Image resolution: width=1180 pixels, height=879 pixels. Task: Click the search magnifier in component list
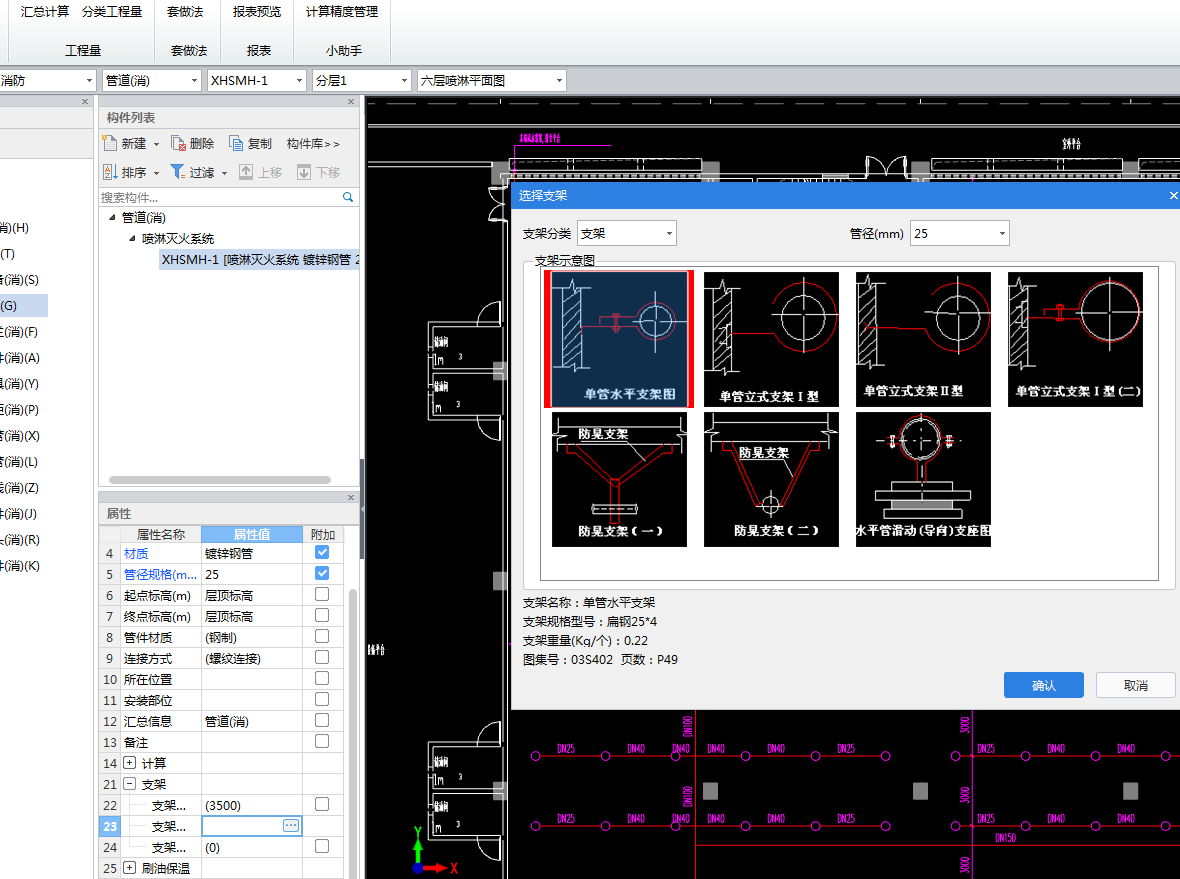tap(348, 197)
